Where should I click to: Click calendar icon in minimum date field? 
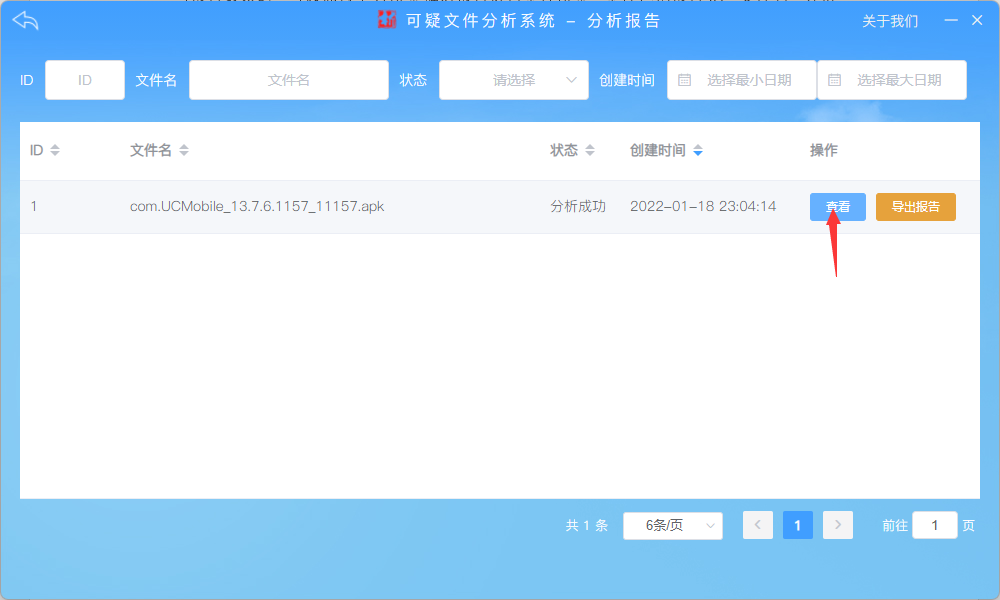tap(685, 80)
